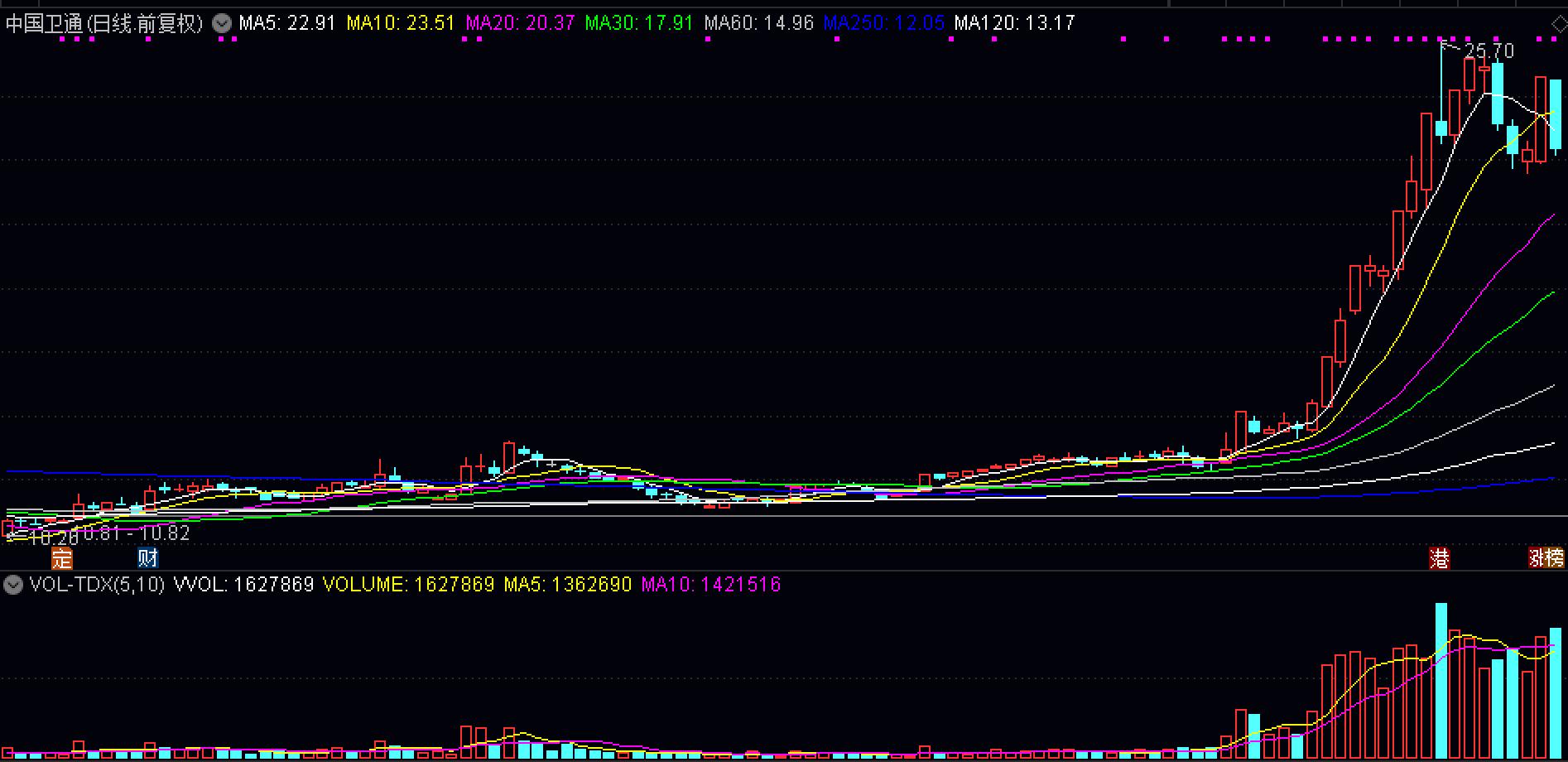1568x762 pixels.
Task: Click the MA10: 23.51 value readout
Action: click(401, 23)
